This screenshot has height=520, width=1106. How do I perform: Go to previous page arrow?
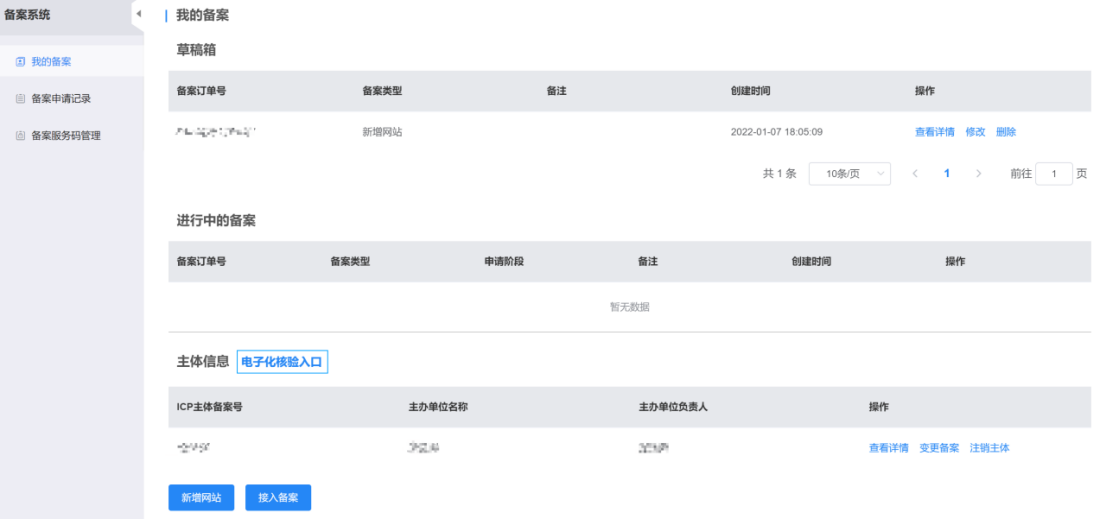(914, 174)
